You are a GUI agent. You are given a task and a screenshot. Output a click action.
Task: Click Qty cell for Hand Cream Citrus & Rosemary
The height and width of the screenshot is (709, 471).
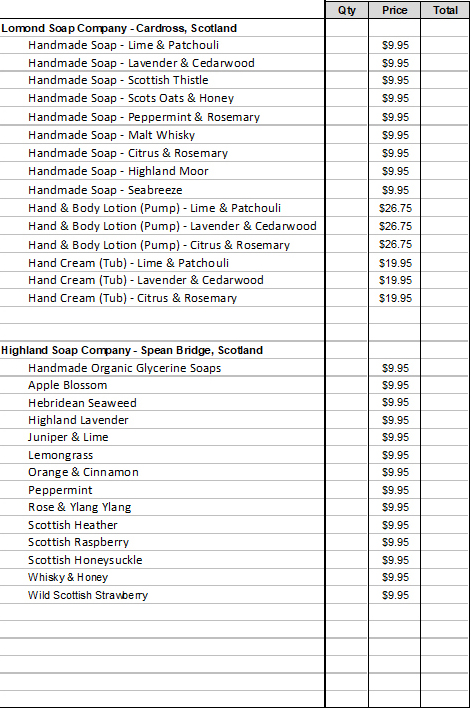point(347,298)
